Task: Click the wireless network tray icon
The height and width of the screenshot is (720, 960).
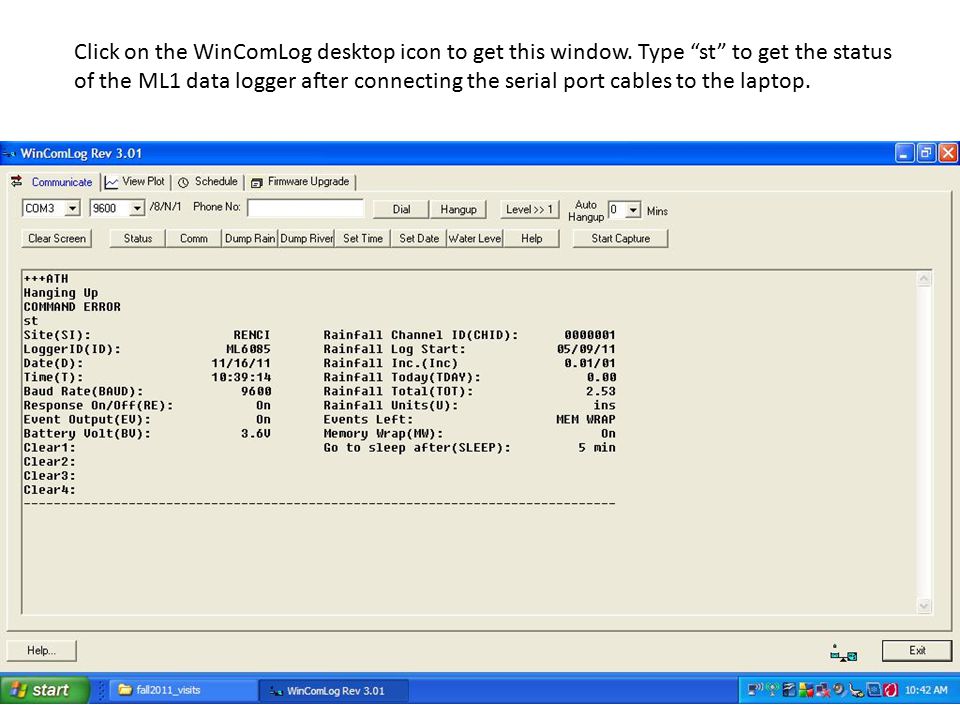Action: [x=755, y=690]
